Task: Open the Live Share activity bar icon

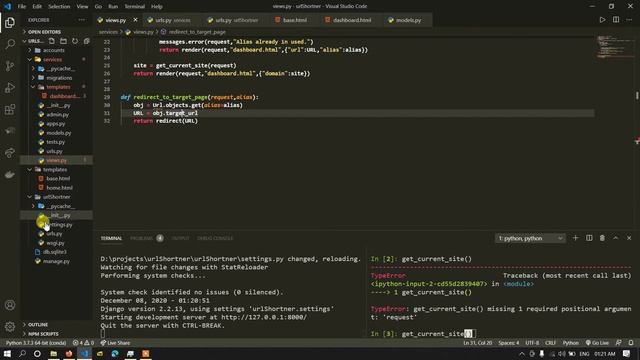Action: click(x=10, y=153)
